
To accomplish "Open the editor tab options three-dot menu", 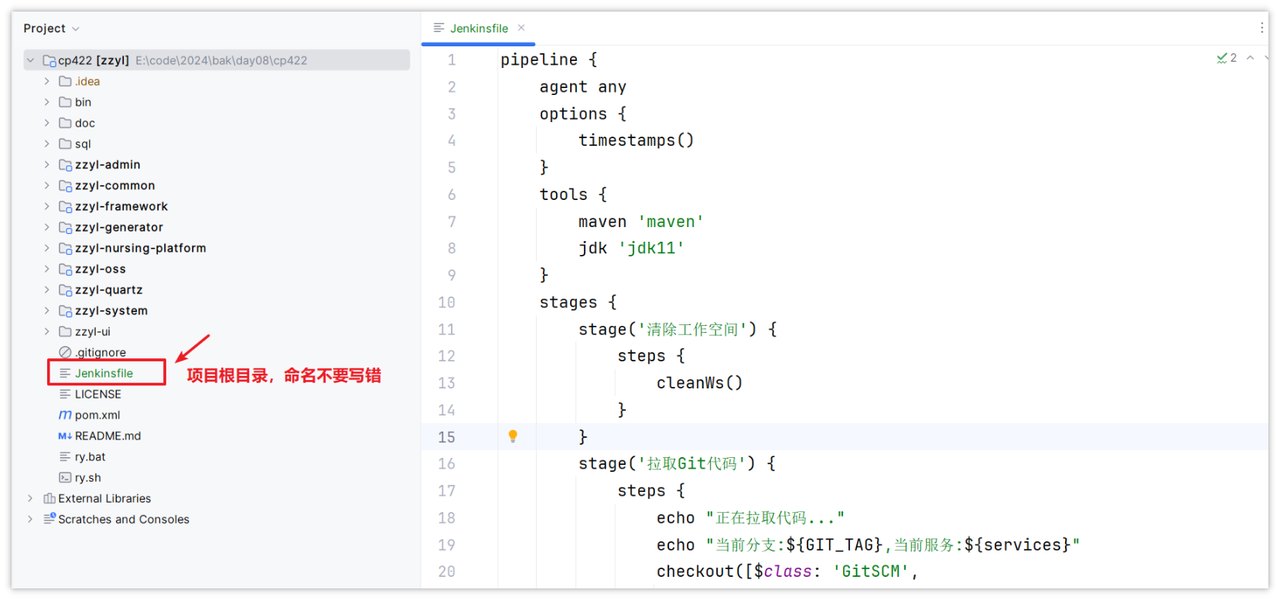I will click(1262, 29).
